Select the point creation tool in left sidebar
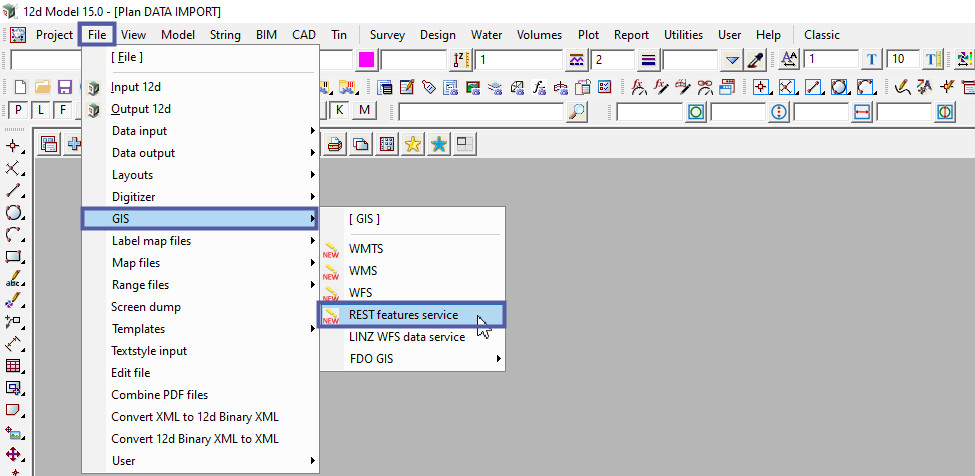The height and width of the screenshot is (476, 975). click(13, 146)
